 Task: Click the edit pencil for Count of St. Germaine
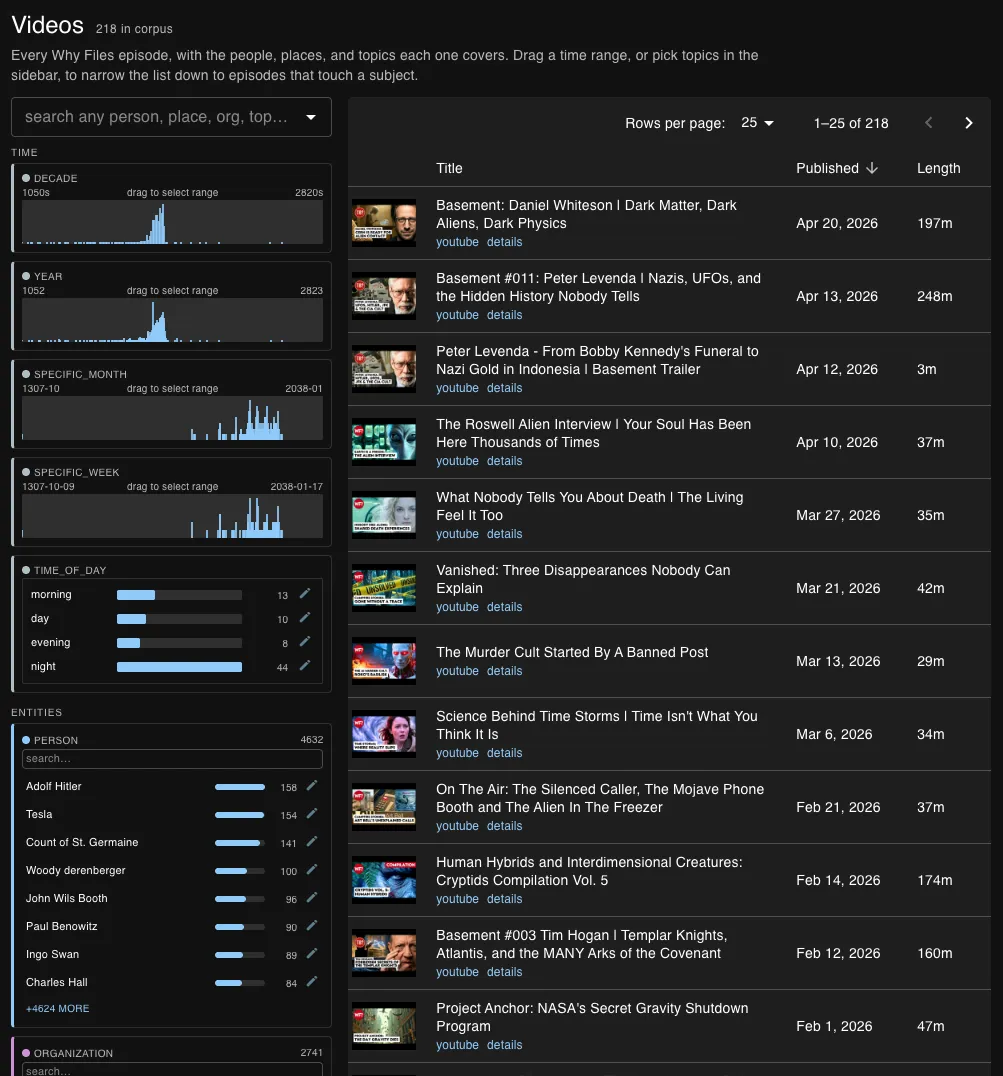click(x=312, y=842)
